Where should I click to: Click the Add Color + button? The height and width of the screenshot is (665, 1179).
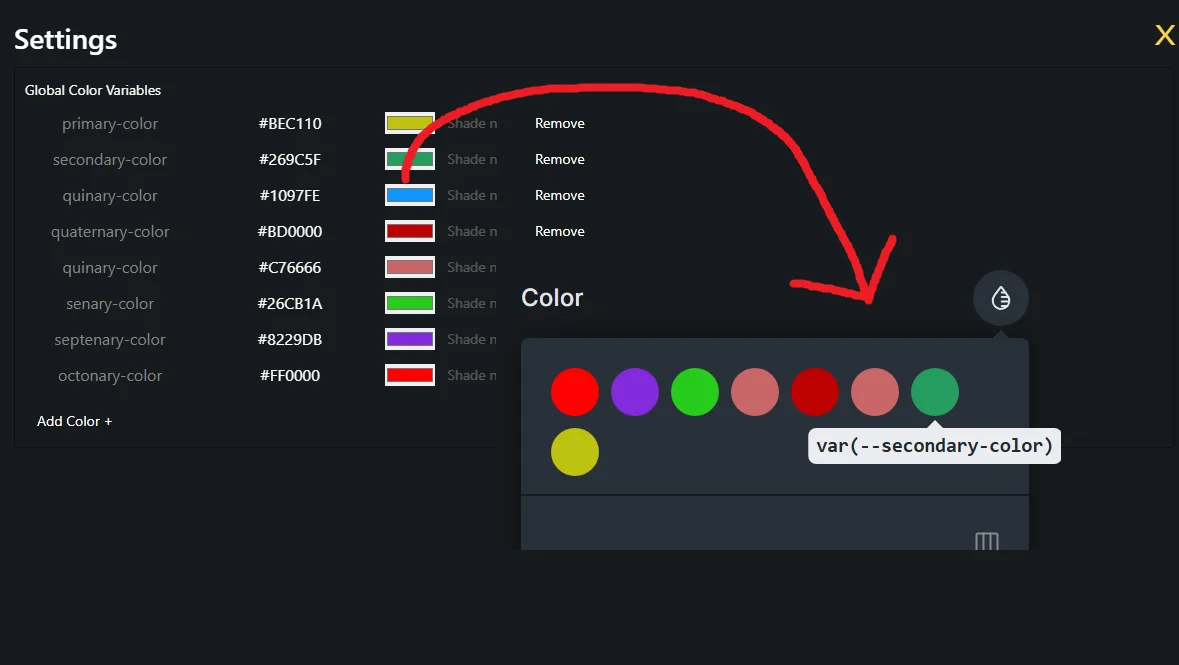75,421
